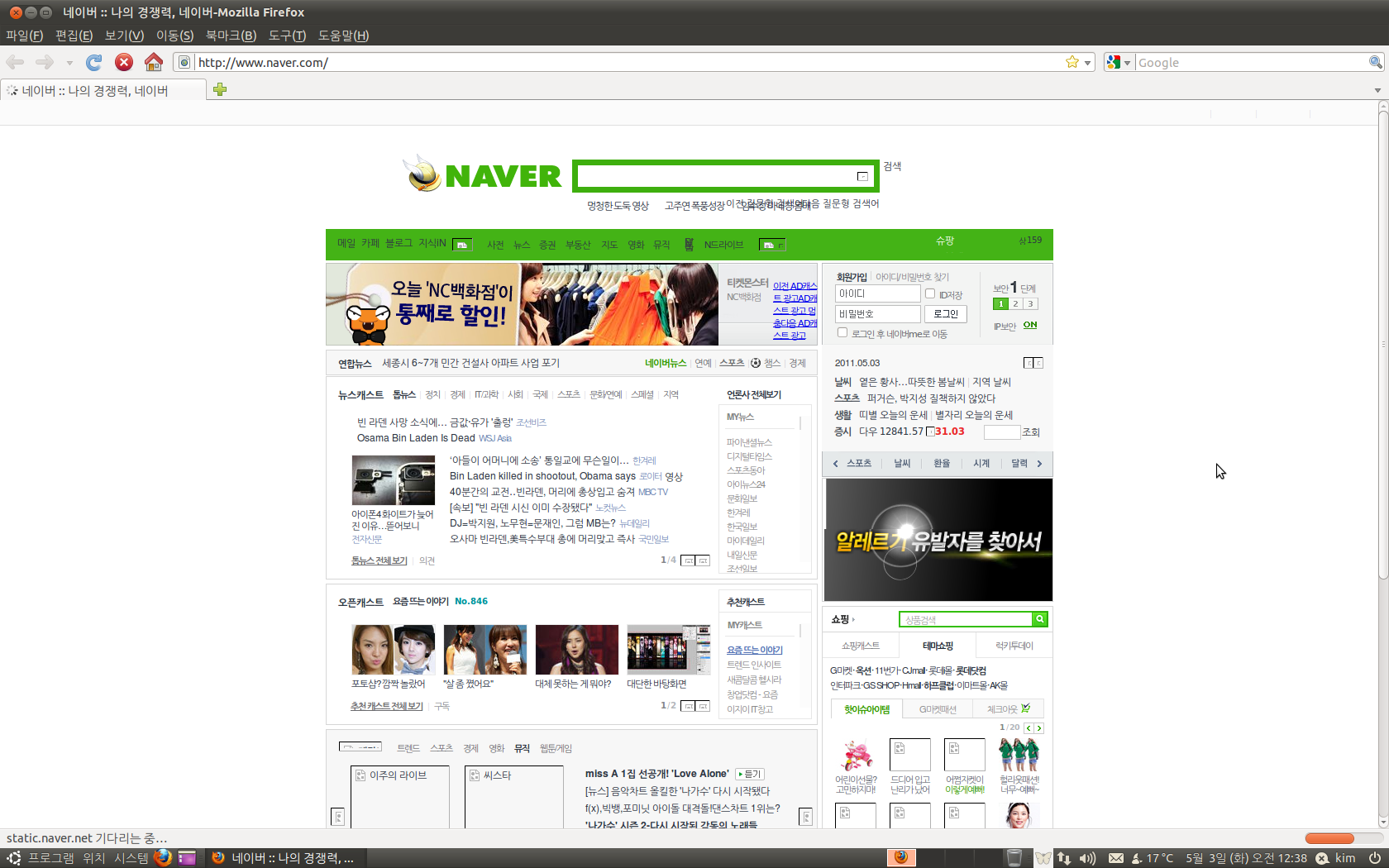This screenshot has height=868, width=1389.
Task: Click the shopping search magnifier icon
Action: [1040, 619]
